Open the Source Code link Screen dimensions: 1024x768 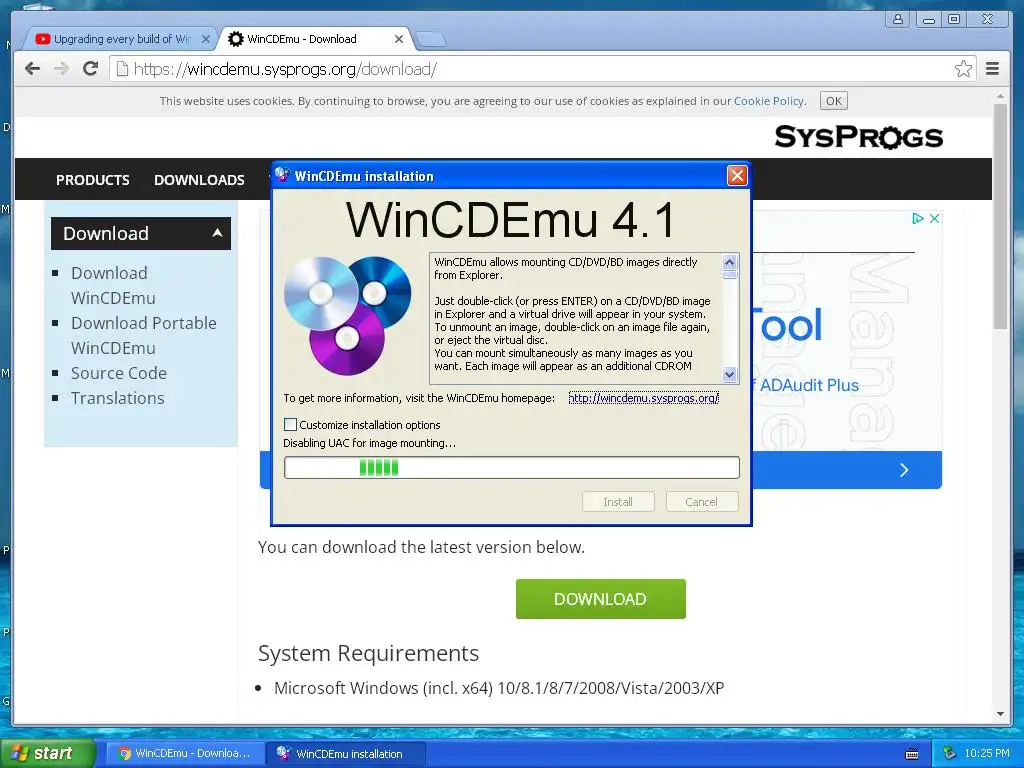[119, 373]
